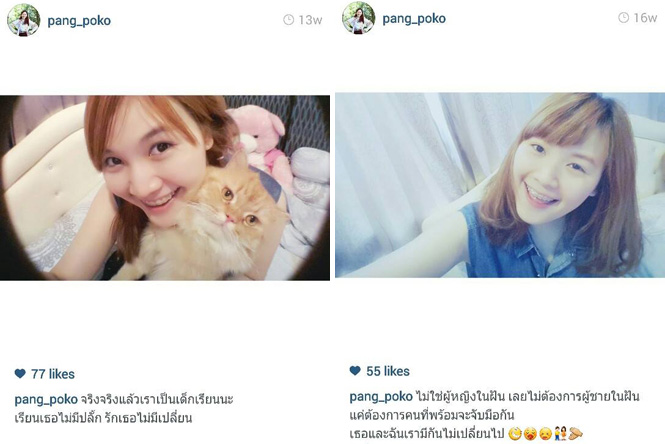Click the heart icon beside 77 likes

pos(20,374)
